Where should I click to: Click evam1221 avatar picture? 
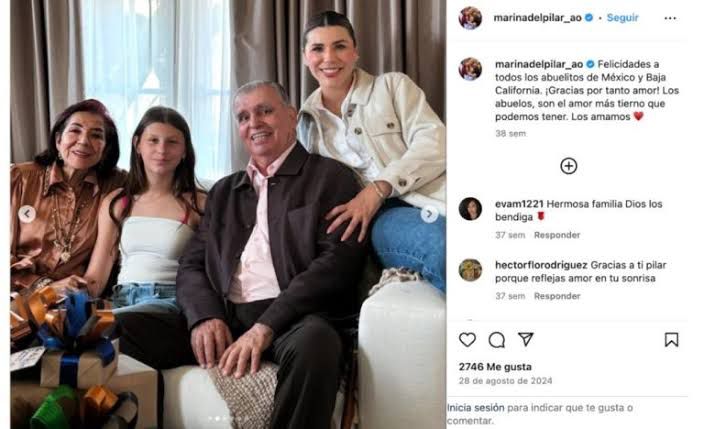click(x=470, y=209)
